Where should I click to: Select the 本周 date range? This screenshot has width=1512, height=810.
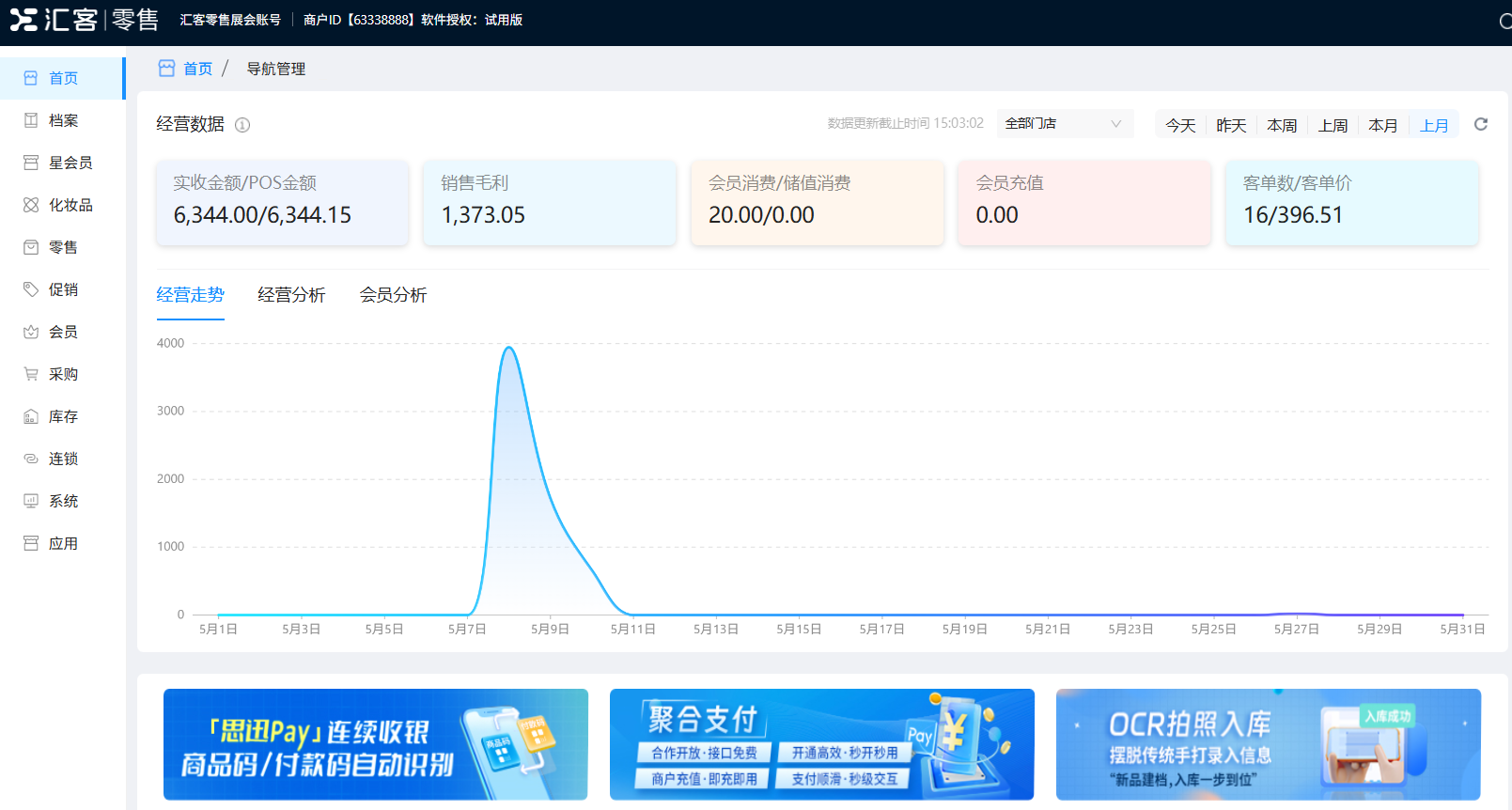tap(1282, 125)
